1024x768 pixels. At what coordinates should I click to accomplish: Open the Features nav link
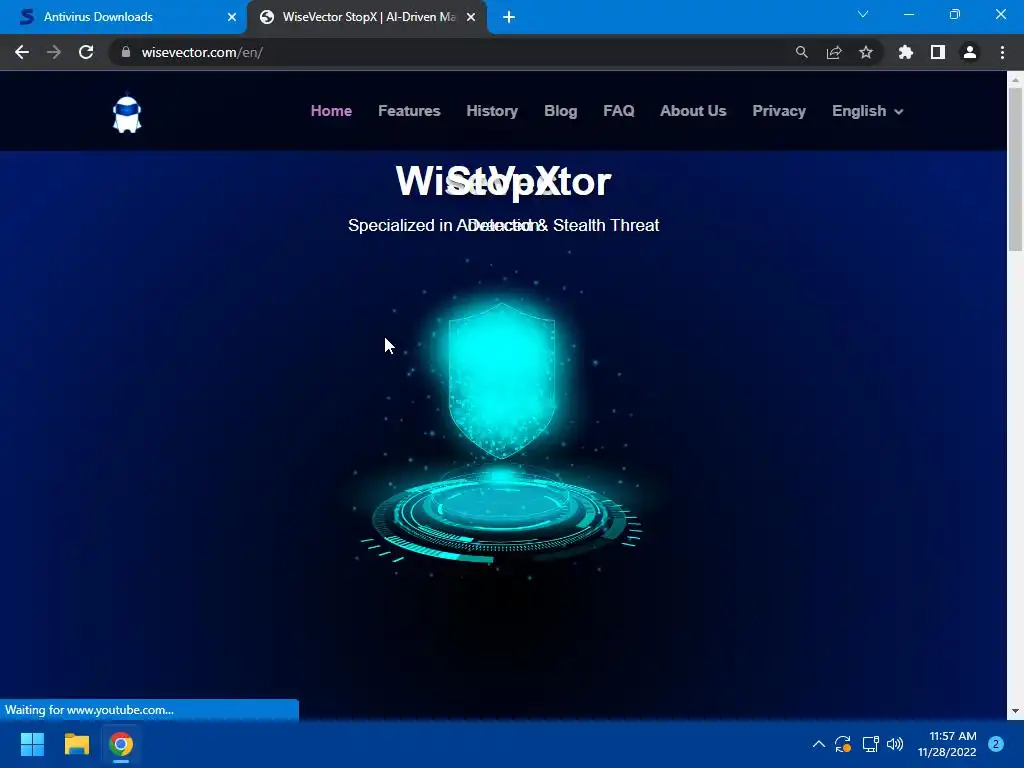point(409,111)
